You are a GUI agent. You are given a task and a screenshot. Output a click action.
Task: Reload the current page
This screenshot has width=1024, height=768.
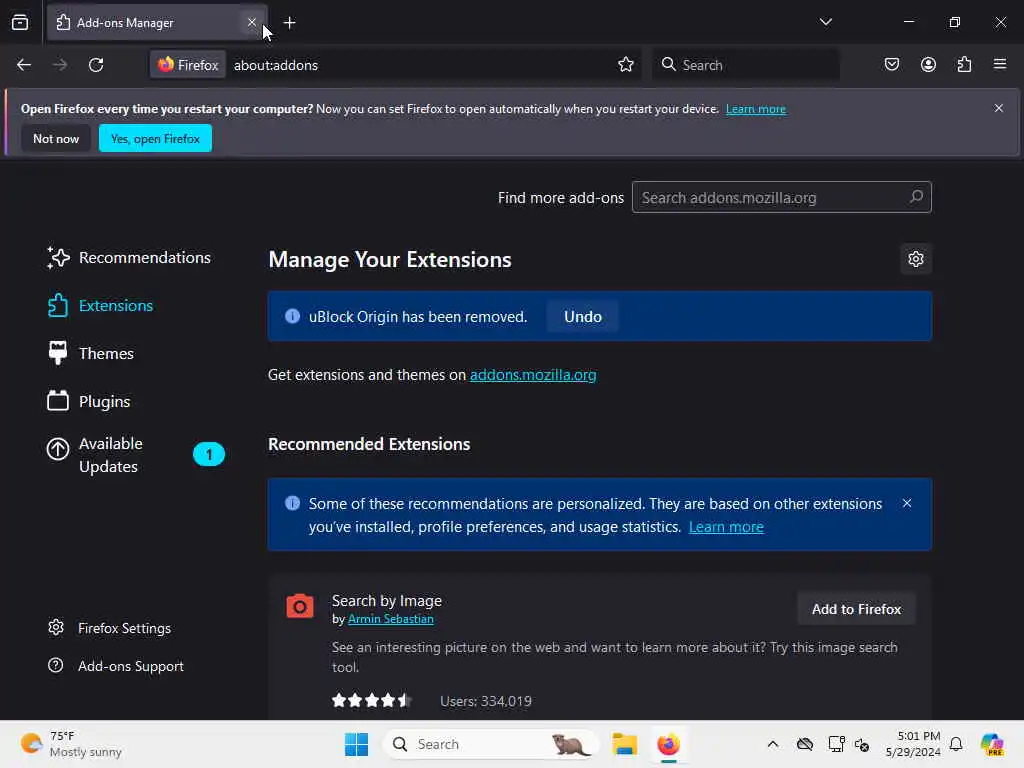point(96,65)
